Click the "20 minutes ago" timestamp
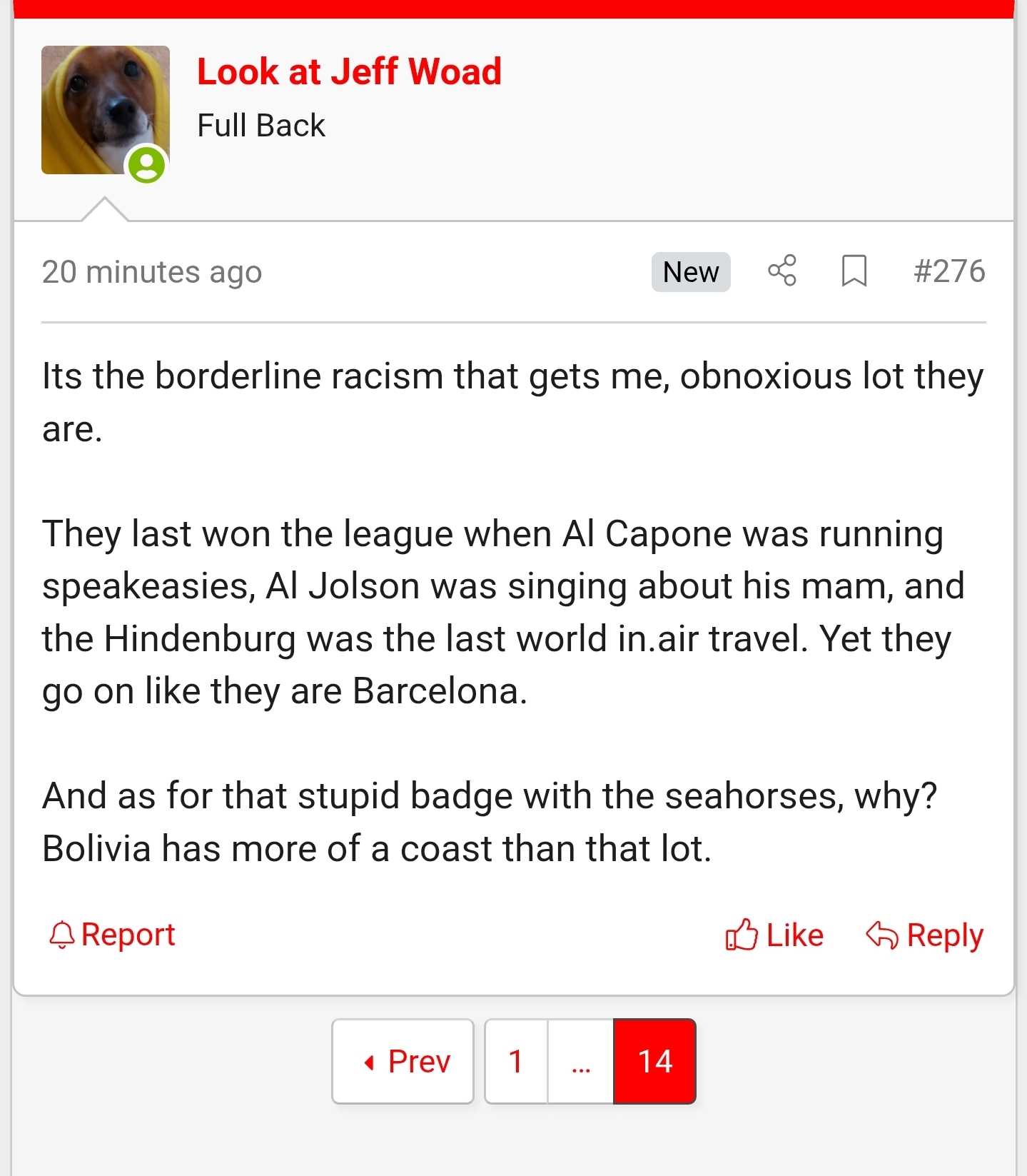 click(x=152, y=272)
